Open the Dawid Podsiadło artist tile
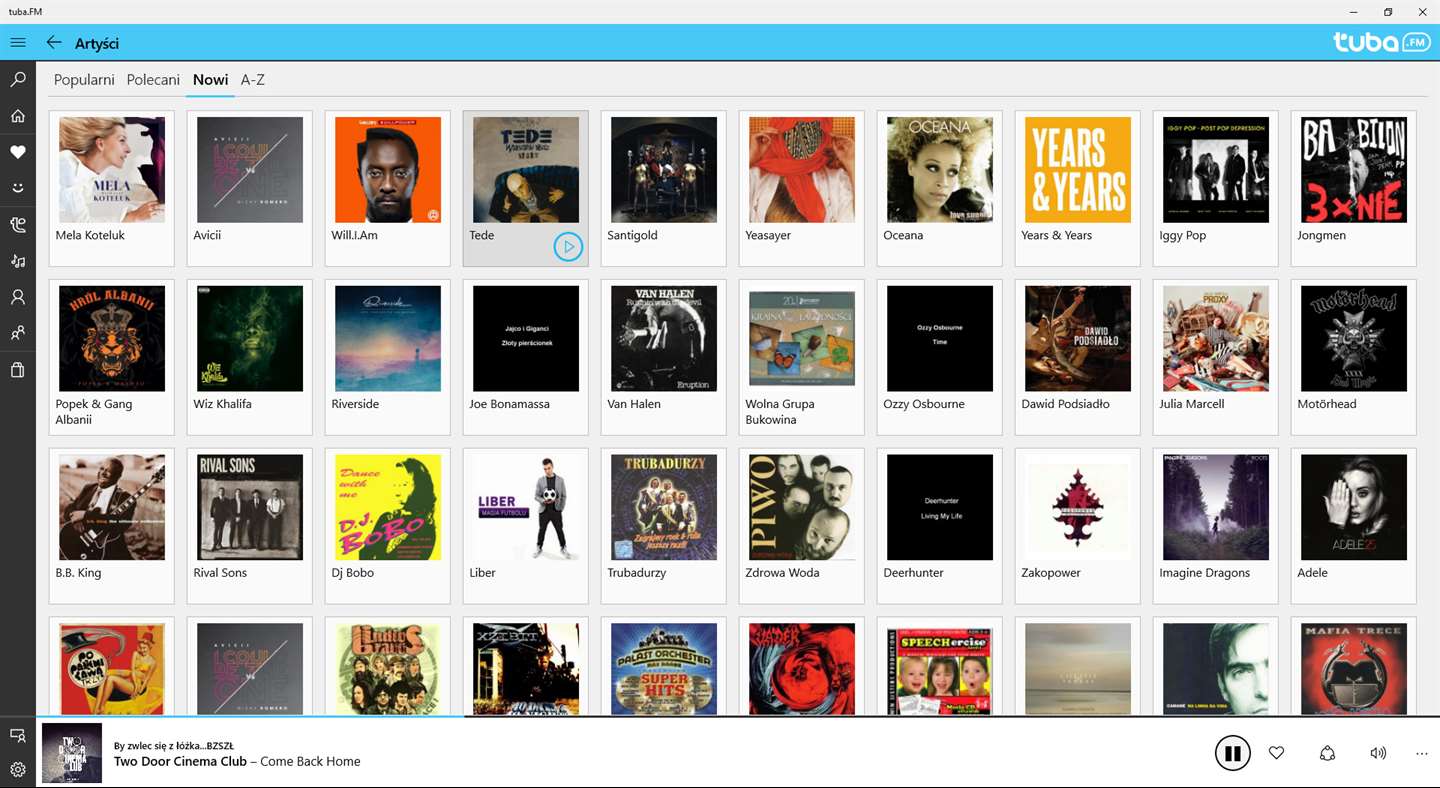This screenshot has height=788, width=1440. (1078, 357)
